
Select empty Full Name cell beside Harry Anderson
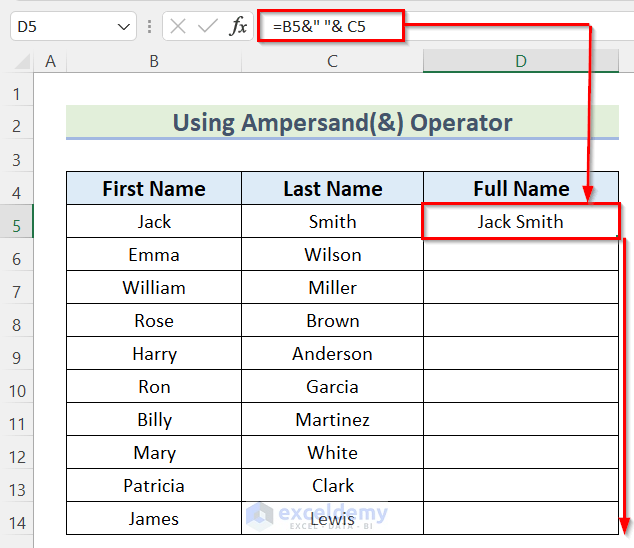pos(521,353)
